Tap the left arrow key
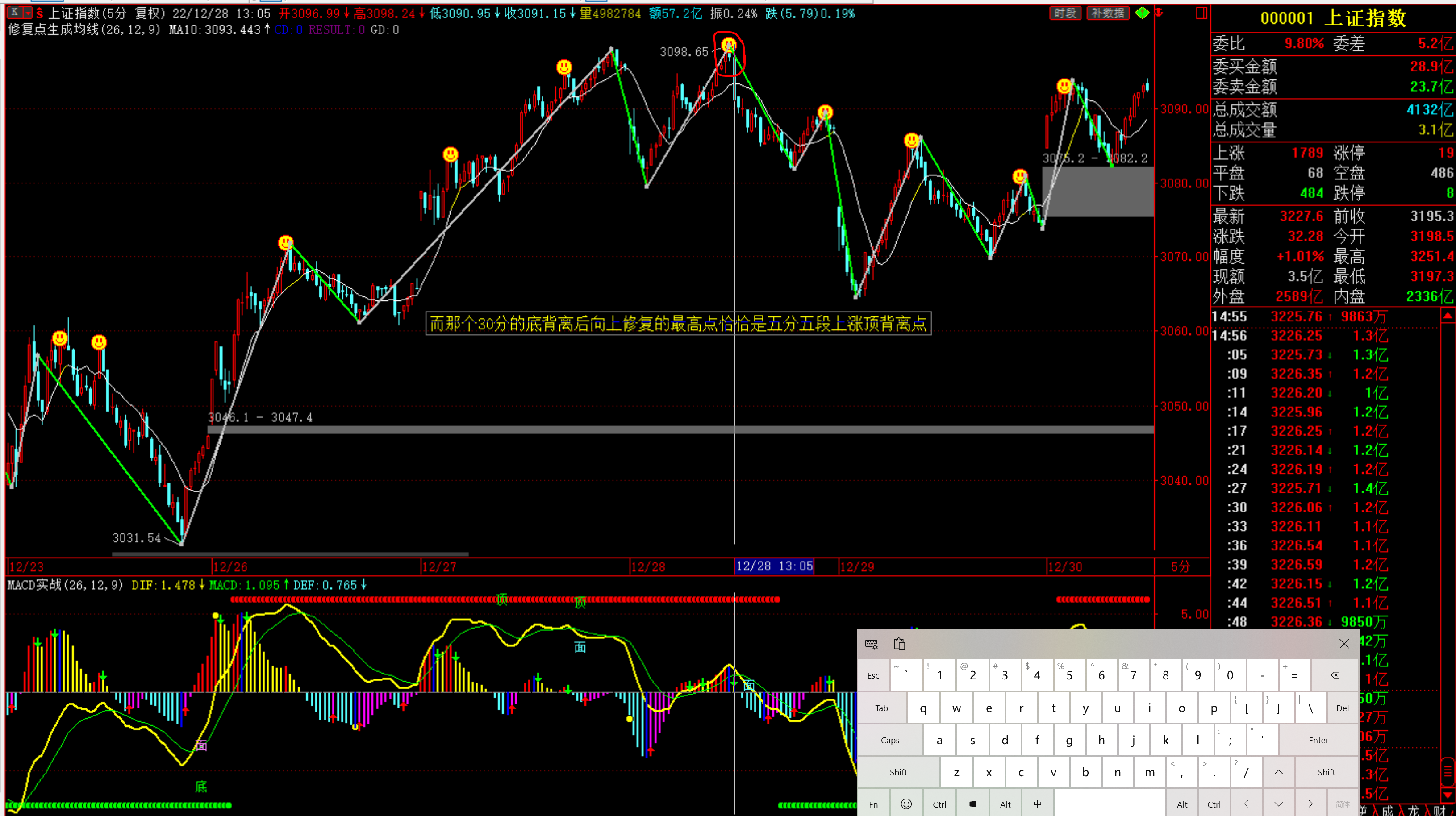Screen dimensions: 1456x816 [x=1246, y=804]
